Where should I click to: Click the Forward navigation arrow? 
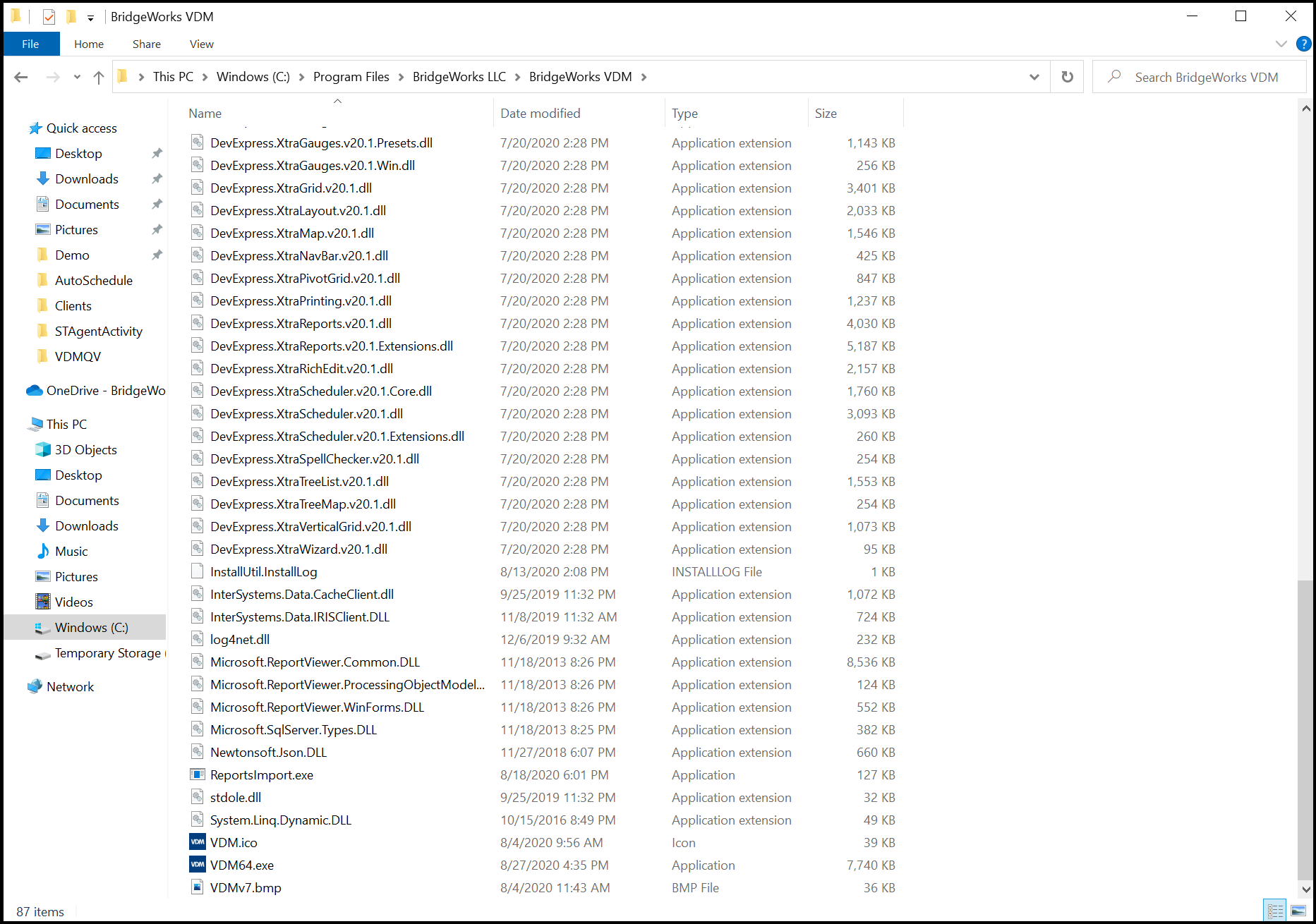tap(53, 77)
